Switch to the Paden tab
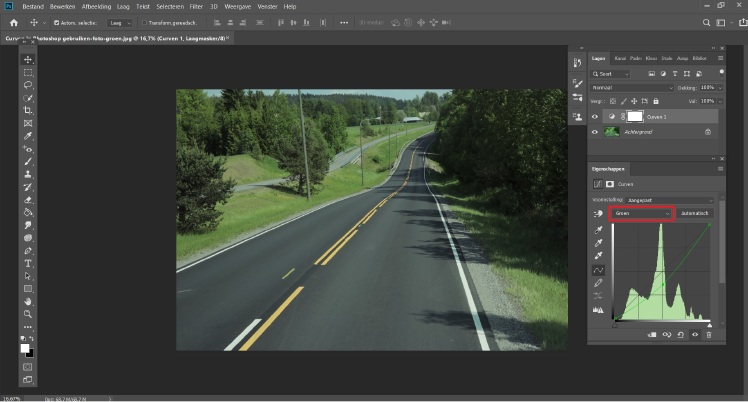Image resolution: width=748 pixels, height=402 pixels. pos(635,58)
